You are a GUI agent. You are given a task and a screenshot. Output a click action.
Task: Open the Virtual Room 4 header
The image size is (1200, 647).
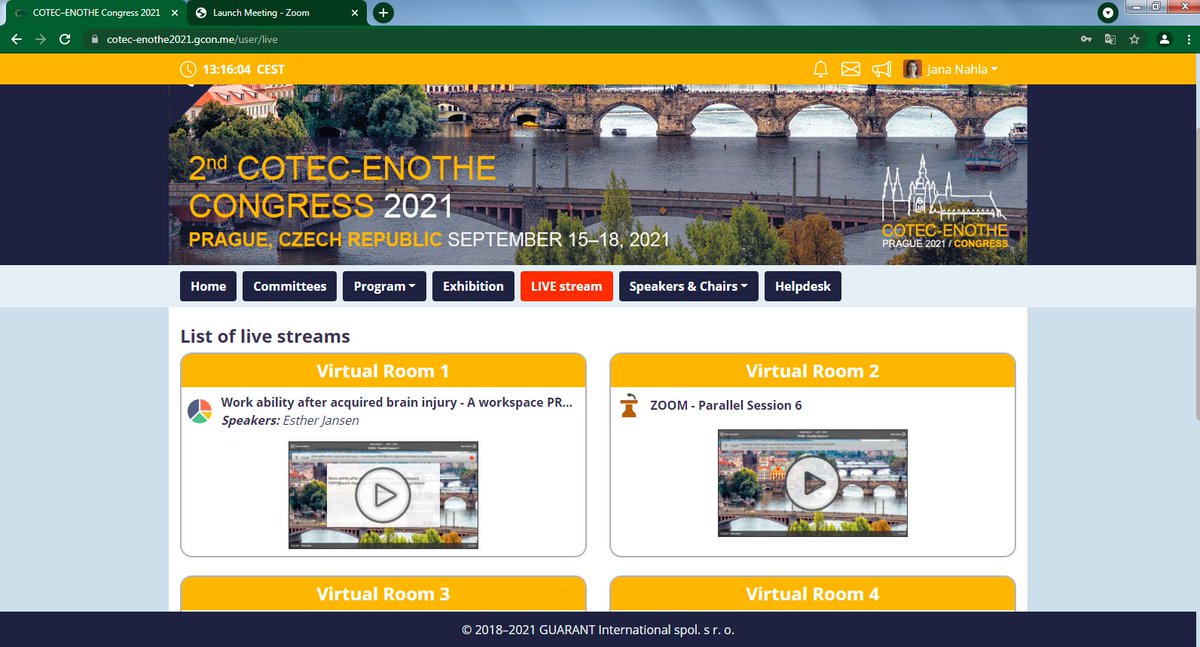[x=812, y=594]
